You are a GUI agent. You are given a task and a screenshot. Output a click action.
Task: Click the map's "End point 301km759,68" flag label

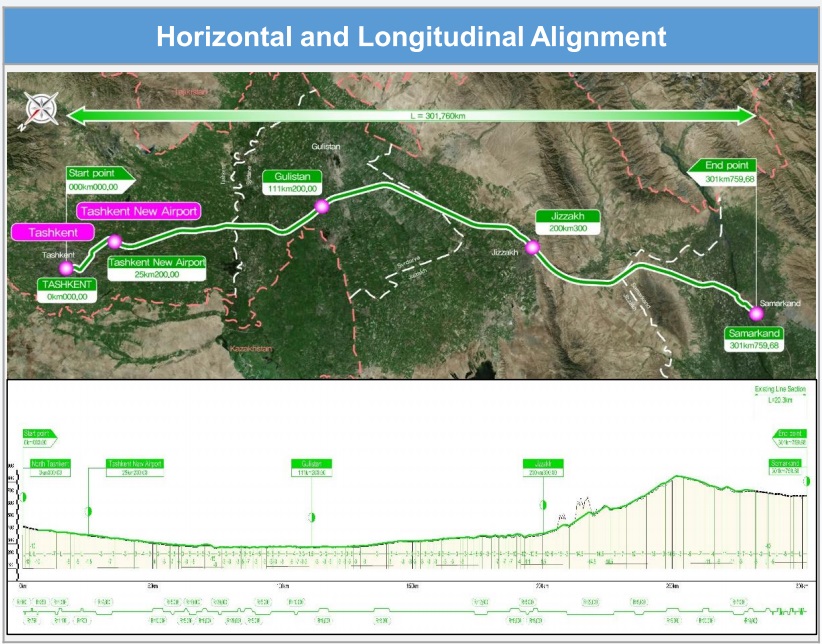point(722,172)
